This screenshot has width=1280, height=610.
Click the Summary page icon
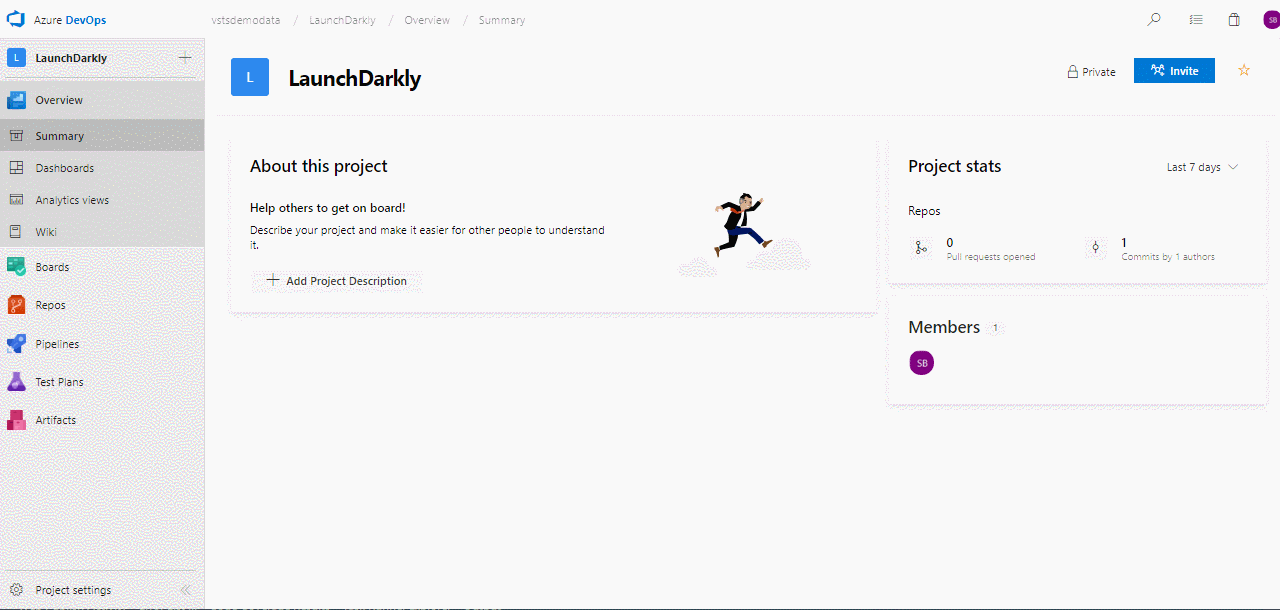click(x=16, y=136)
